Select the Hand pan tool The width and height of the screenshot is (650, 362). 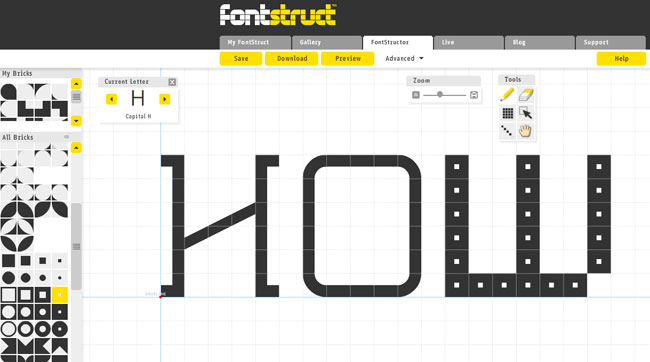tap(525, 131)
